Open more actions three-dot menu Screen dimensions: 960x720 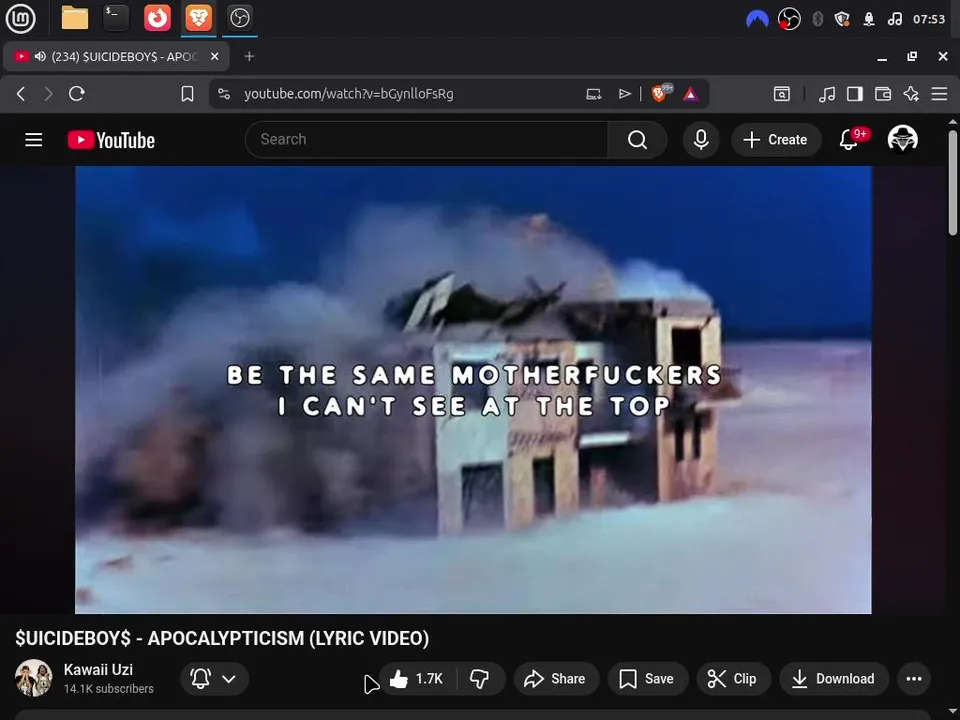point(913,678)
